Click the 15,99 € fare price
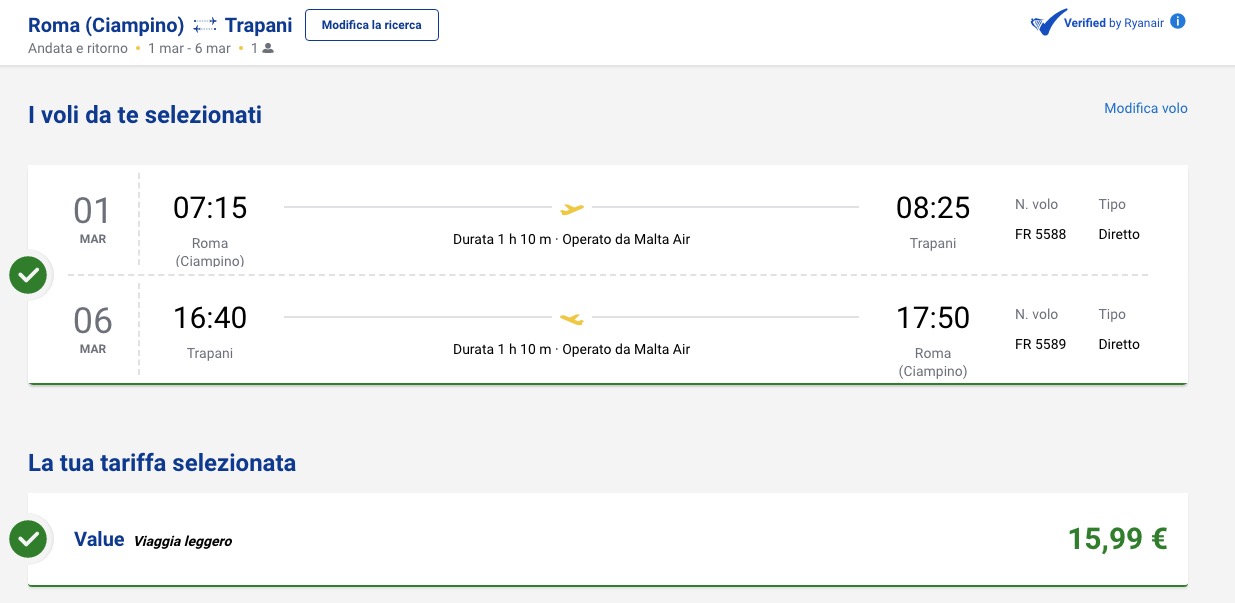This screenshot has width=1235, height=603. click(x=1117, y=539)
